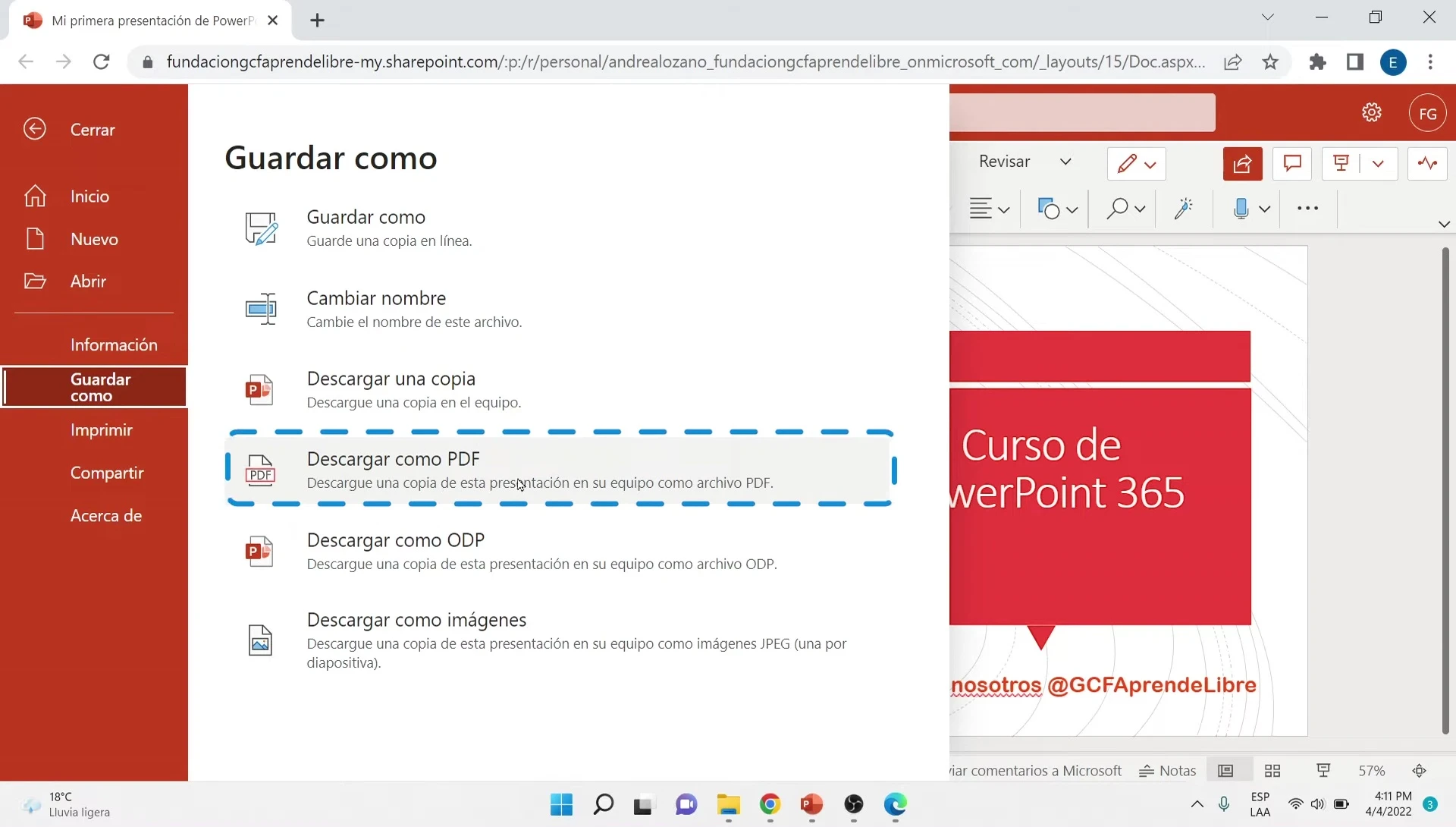
Task: Select the Guardar como sidebar item
Action: (94, 387)
